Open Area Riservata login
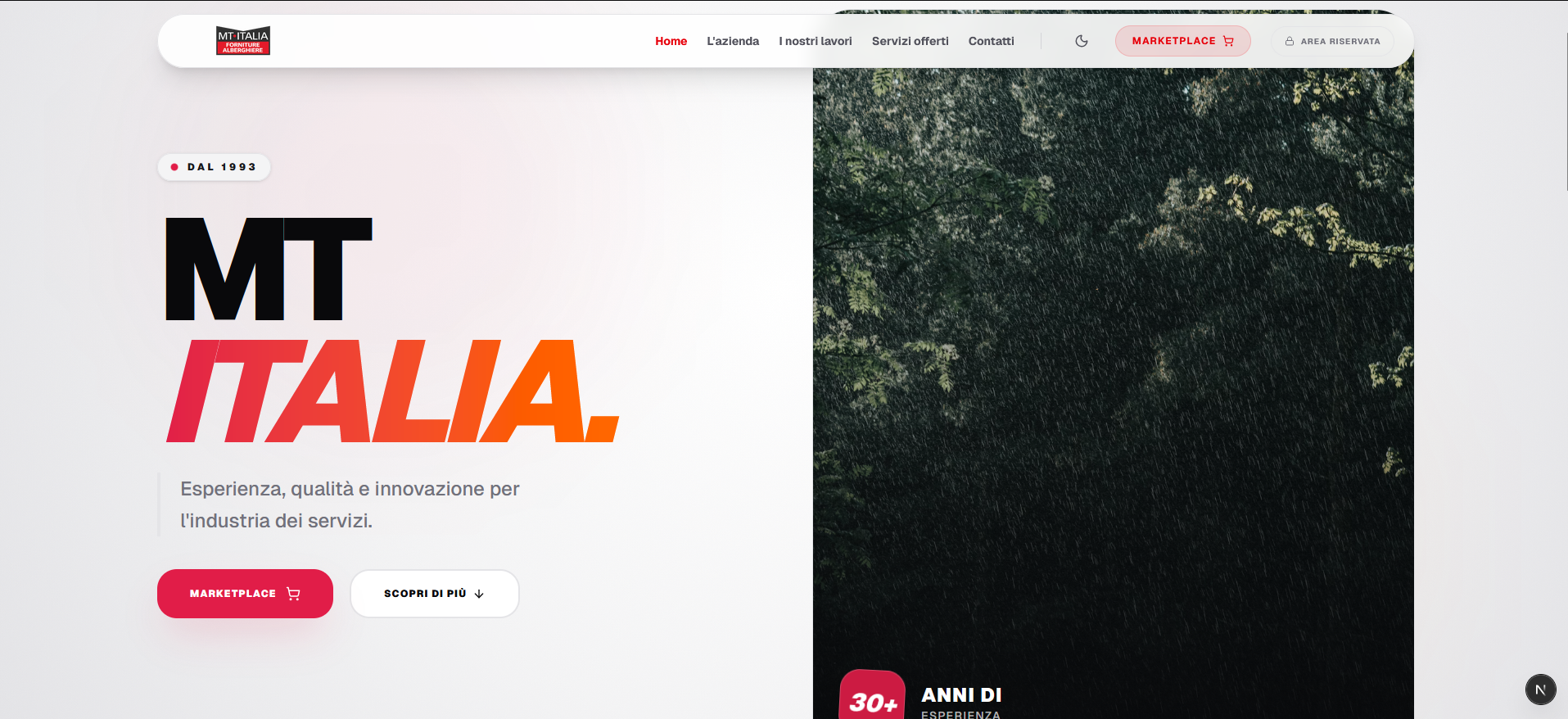 point(1332,41)
